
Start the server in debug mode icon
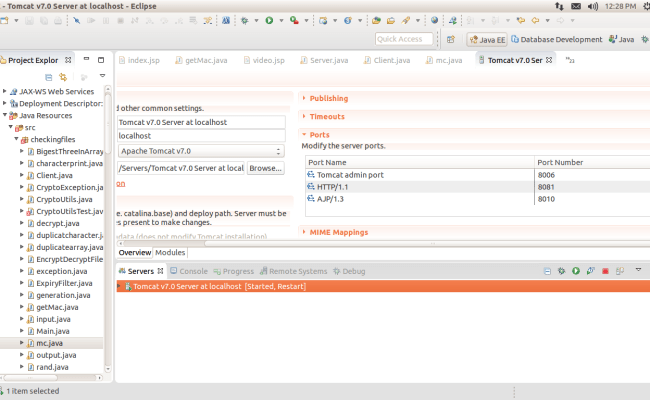point(561,271)
